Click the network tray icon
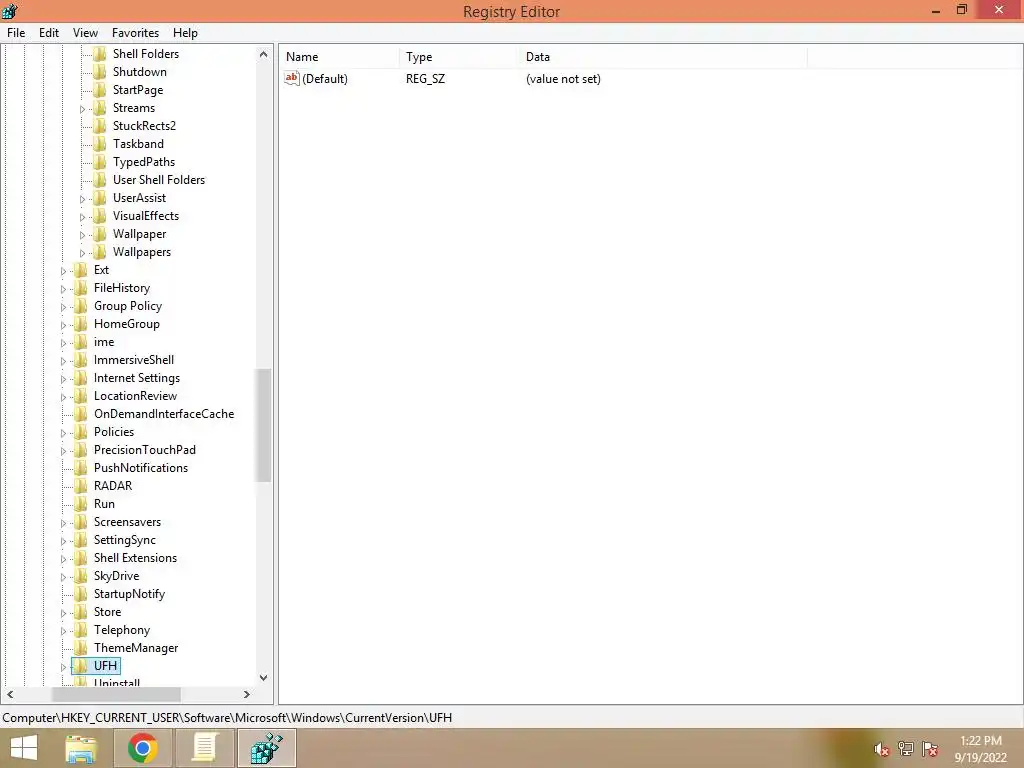1024x768 pixels. (x=905, y=749)
